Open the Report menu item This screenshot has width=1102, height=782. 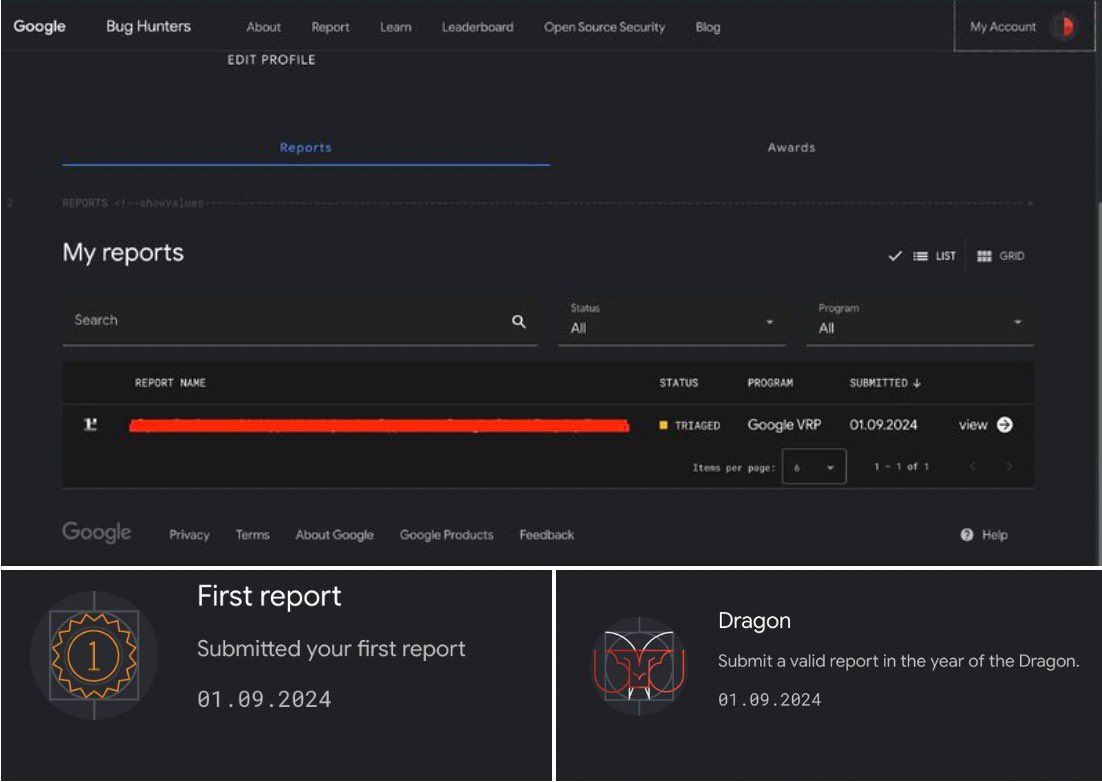[x=330, y=27]
